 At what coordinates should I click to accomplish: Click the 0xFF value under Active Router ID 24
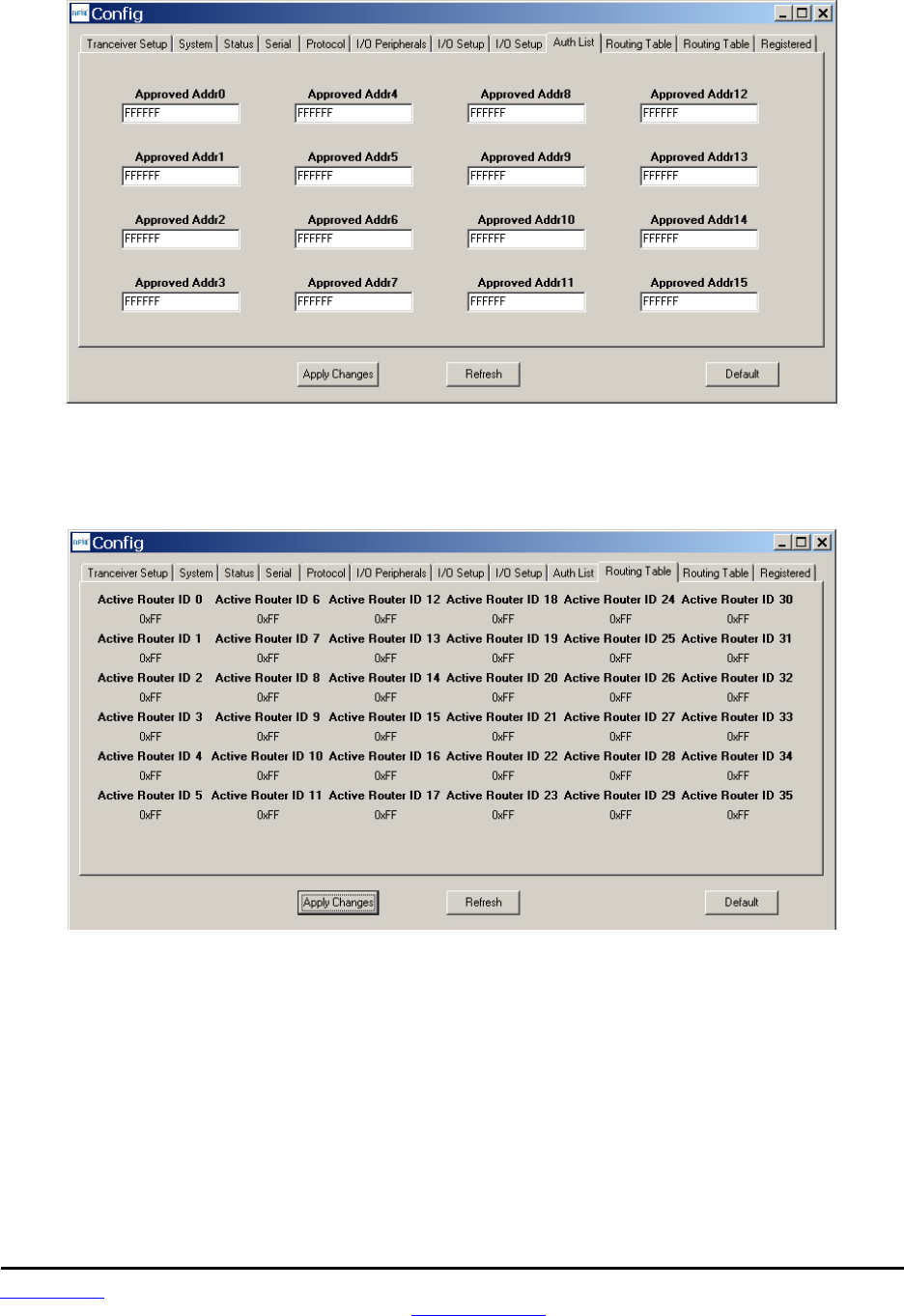[621, 620]
